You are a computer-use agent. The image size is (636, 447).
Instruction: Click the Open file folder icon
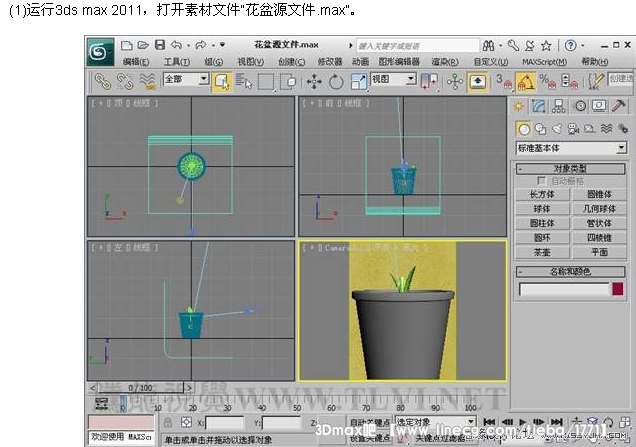(x=143, y=45)
